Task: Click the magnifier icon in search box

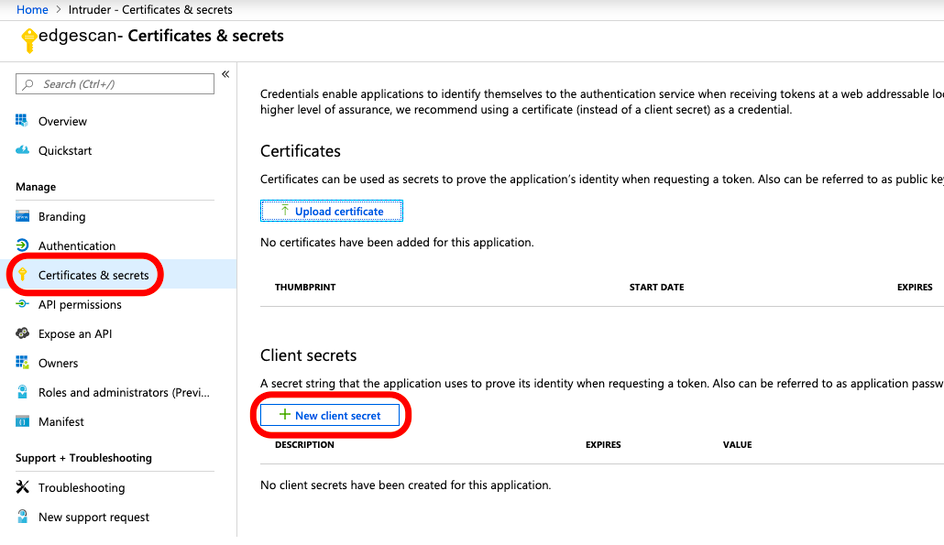Action: (28, 84)
